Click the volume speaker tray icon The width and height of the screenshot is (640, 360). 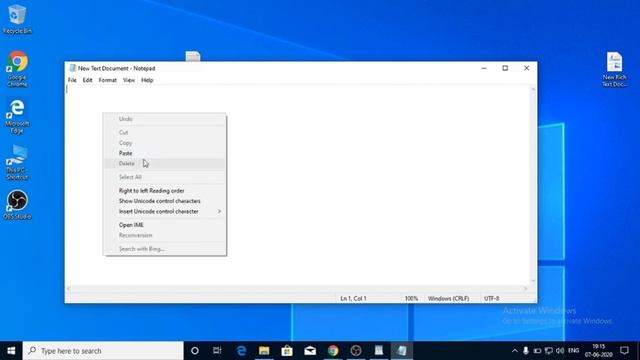click(x=560, y=351)
